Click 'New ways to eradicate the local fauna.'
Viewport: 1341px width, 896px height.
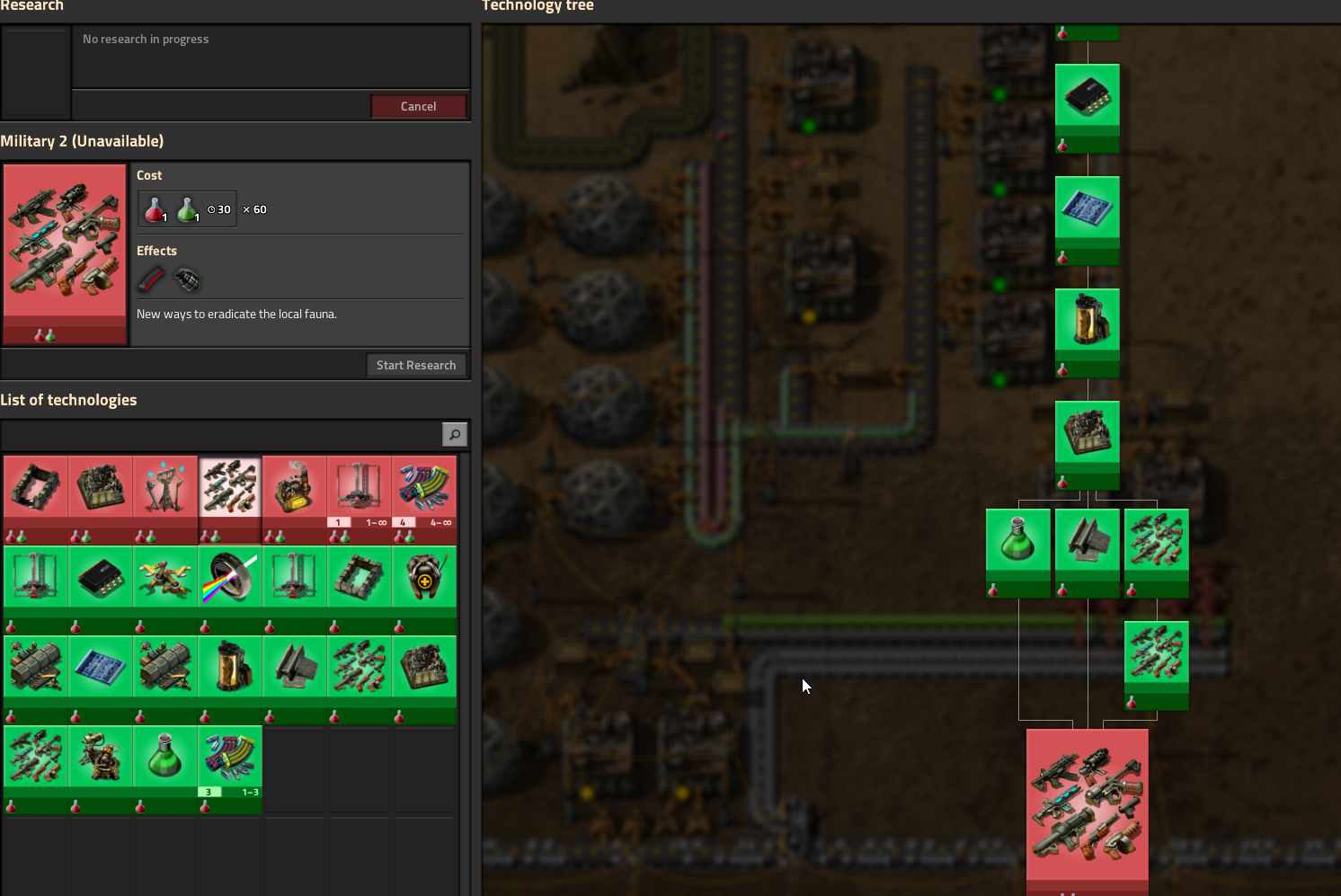pyautogui.click(x=236, y=314)
